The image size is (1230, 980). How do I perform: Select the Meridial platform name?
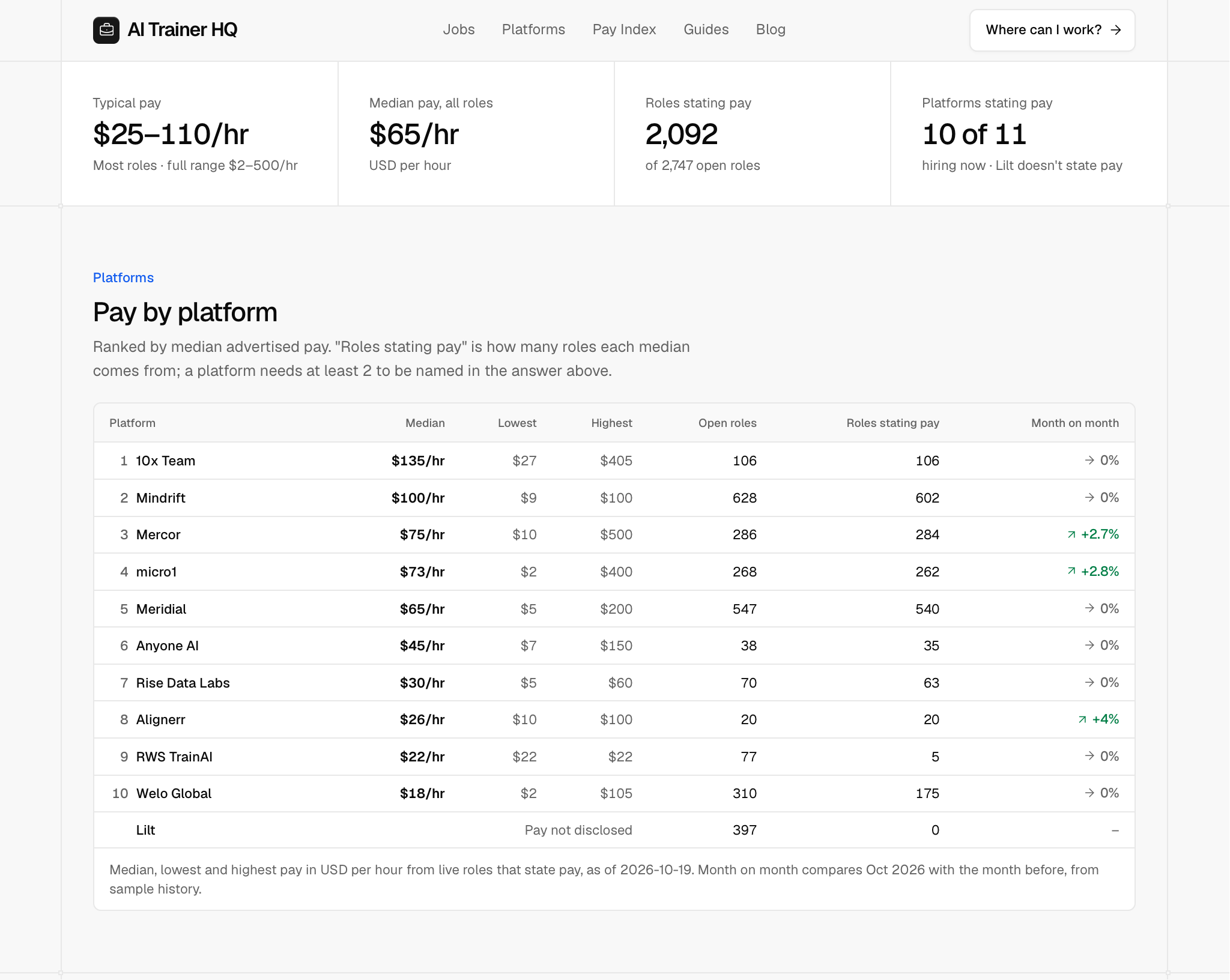click(x=162, y=609)
